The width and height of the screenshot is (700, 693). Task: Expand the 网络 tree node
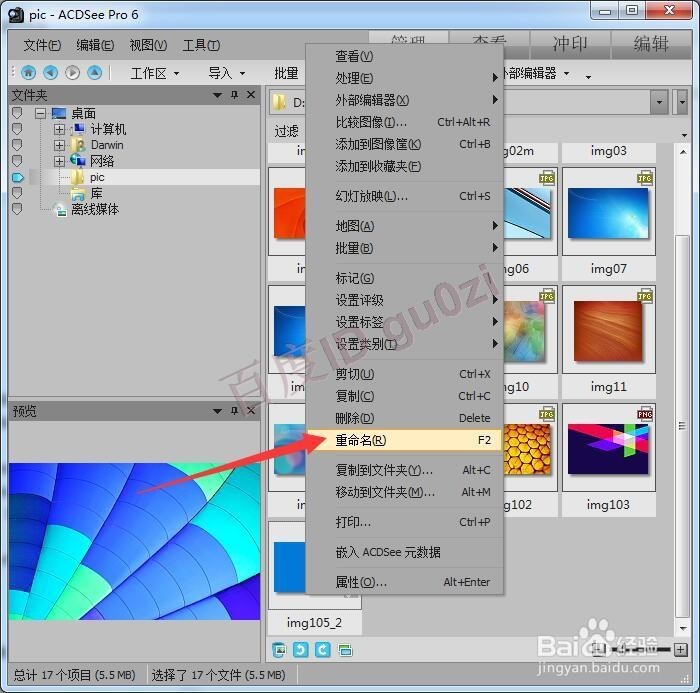click(x=59, y=161)
